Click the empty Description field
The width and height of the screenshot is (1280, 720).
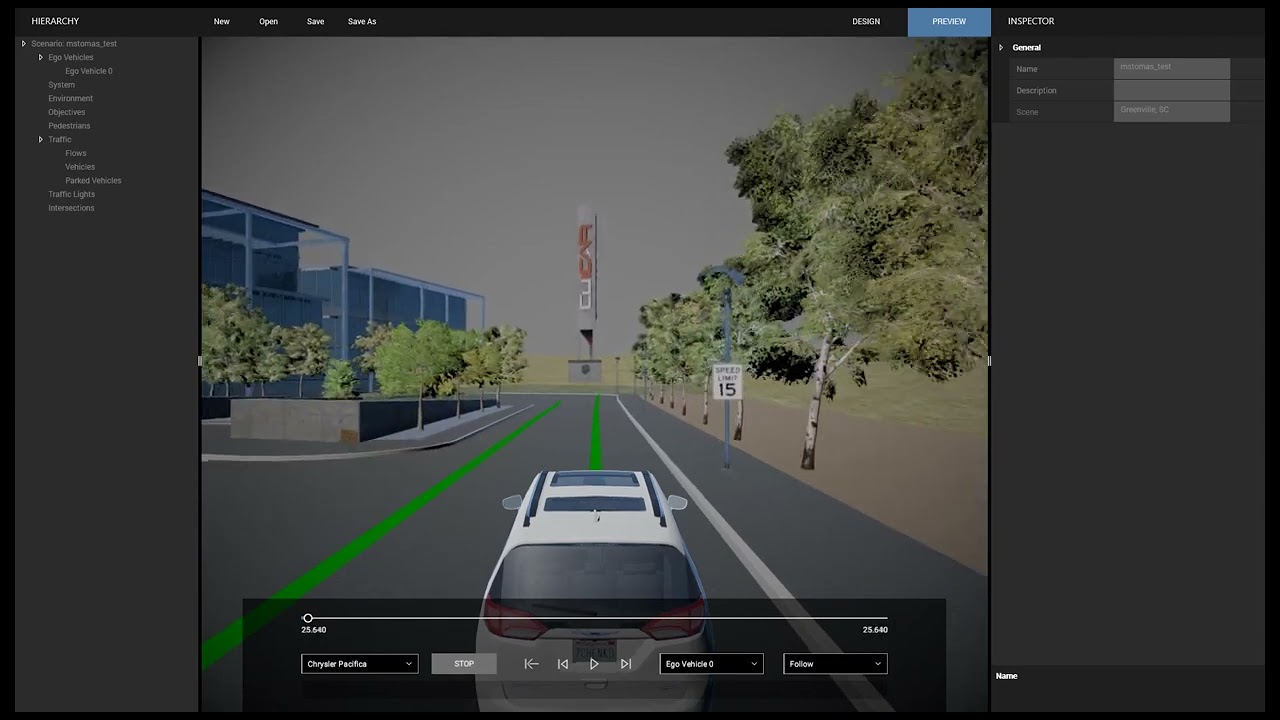1172,90
